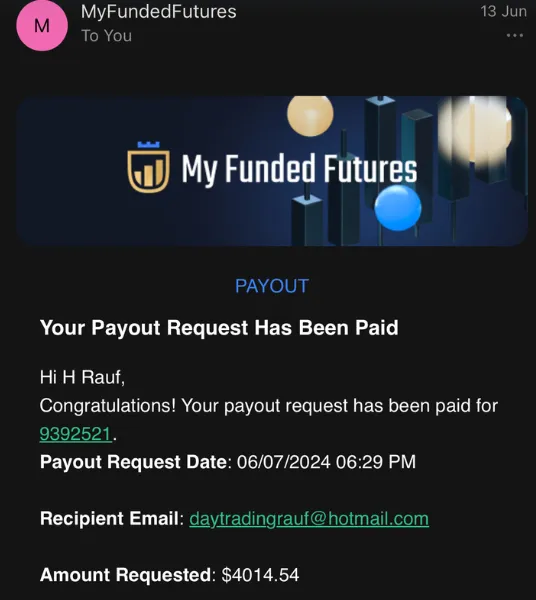536x600 pixels.
Task: Click the blue PAYOUT heading
Action: [x=272, y=286]
